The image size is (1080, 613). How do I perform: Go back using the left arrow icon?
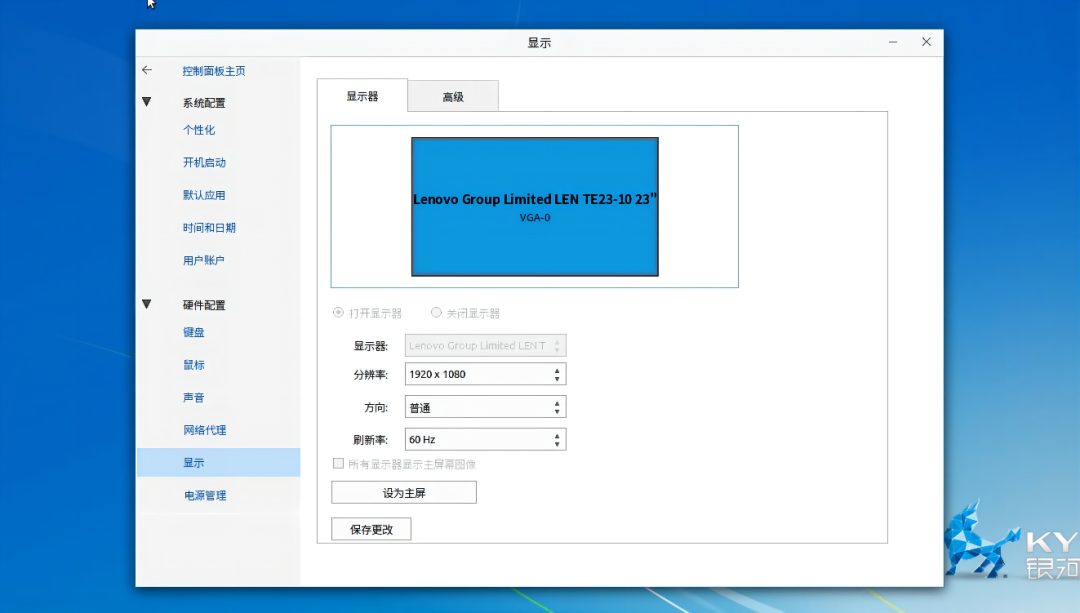(147, 70)
